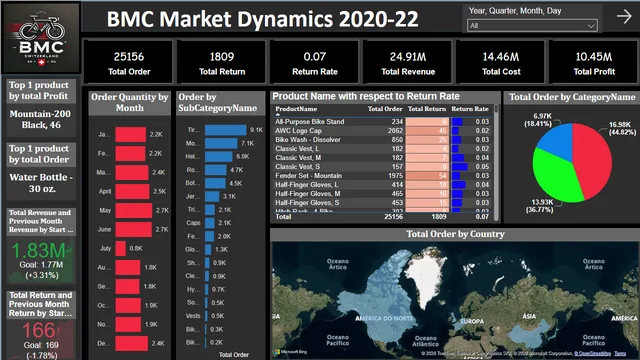Select the Fender Set - Mountain row
Viewport: 640px width, 360px height.
(x=382, y=176)
